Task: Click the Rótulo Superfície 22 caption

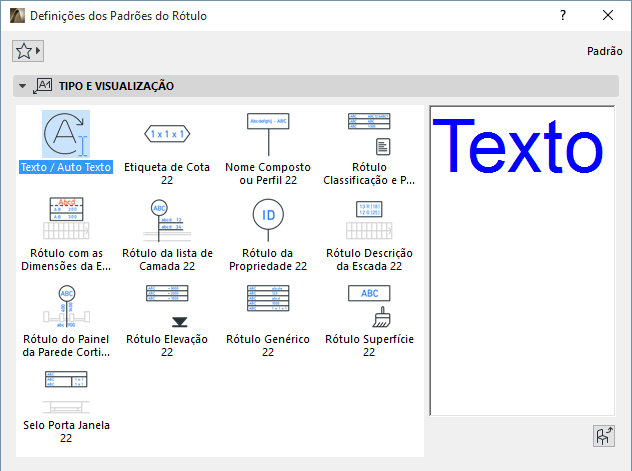Action: point(369,345)
